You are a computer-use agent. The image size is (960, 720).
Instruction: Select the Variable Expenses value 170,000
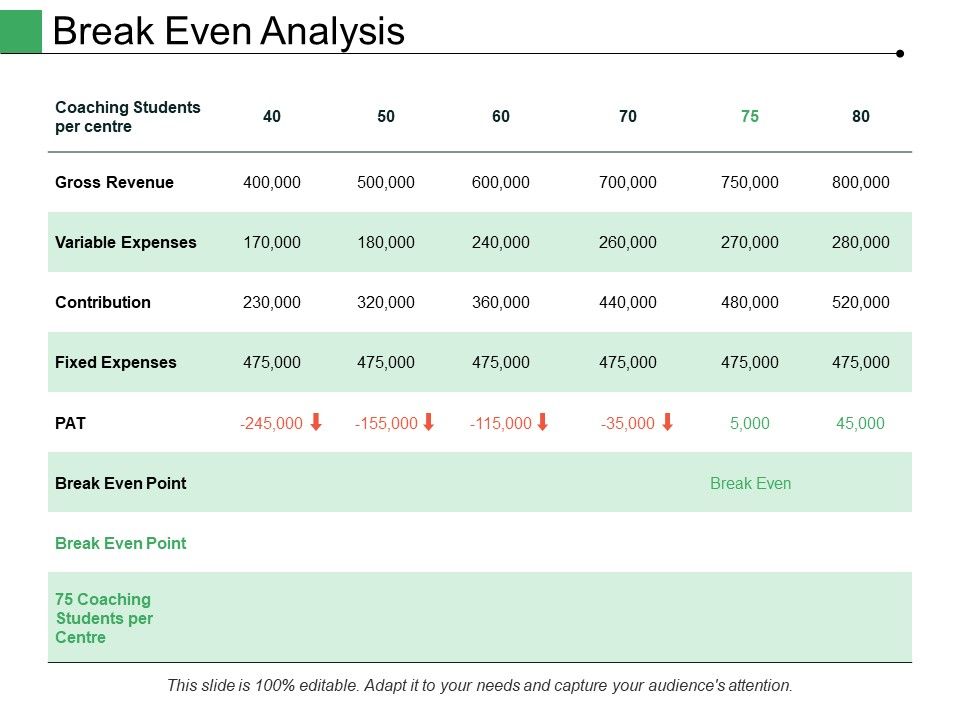point(272,242)
